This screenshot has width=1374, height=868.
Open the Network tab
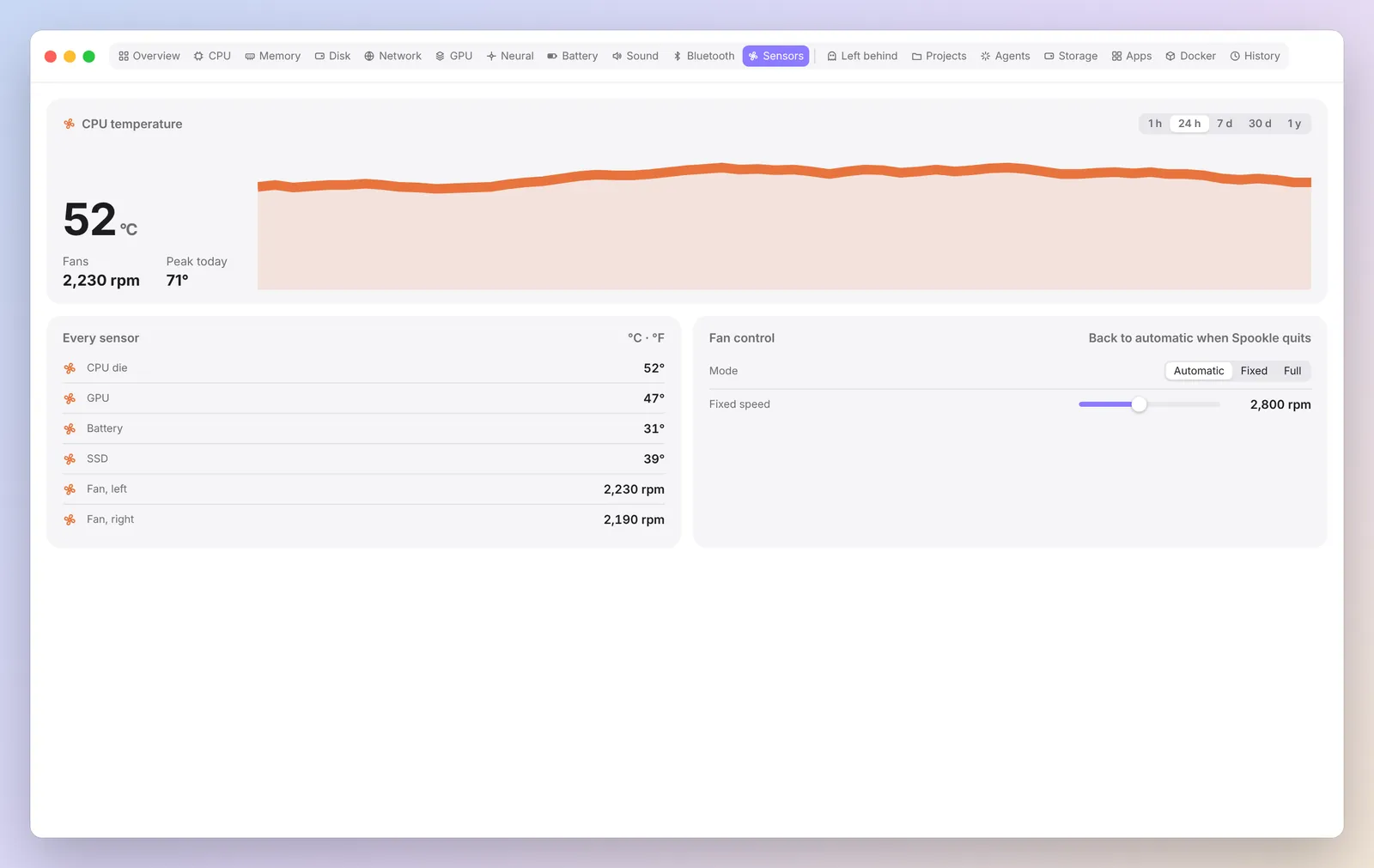393,56
